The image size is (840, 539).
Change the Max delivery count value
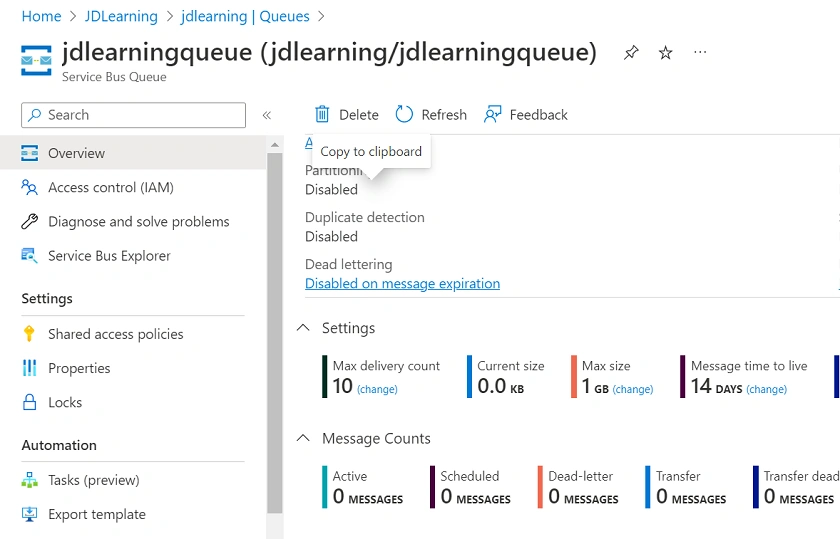pos(377,389)
